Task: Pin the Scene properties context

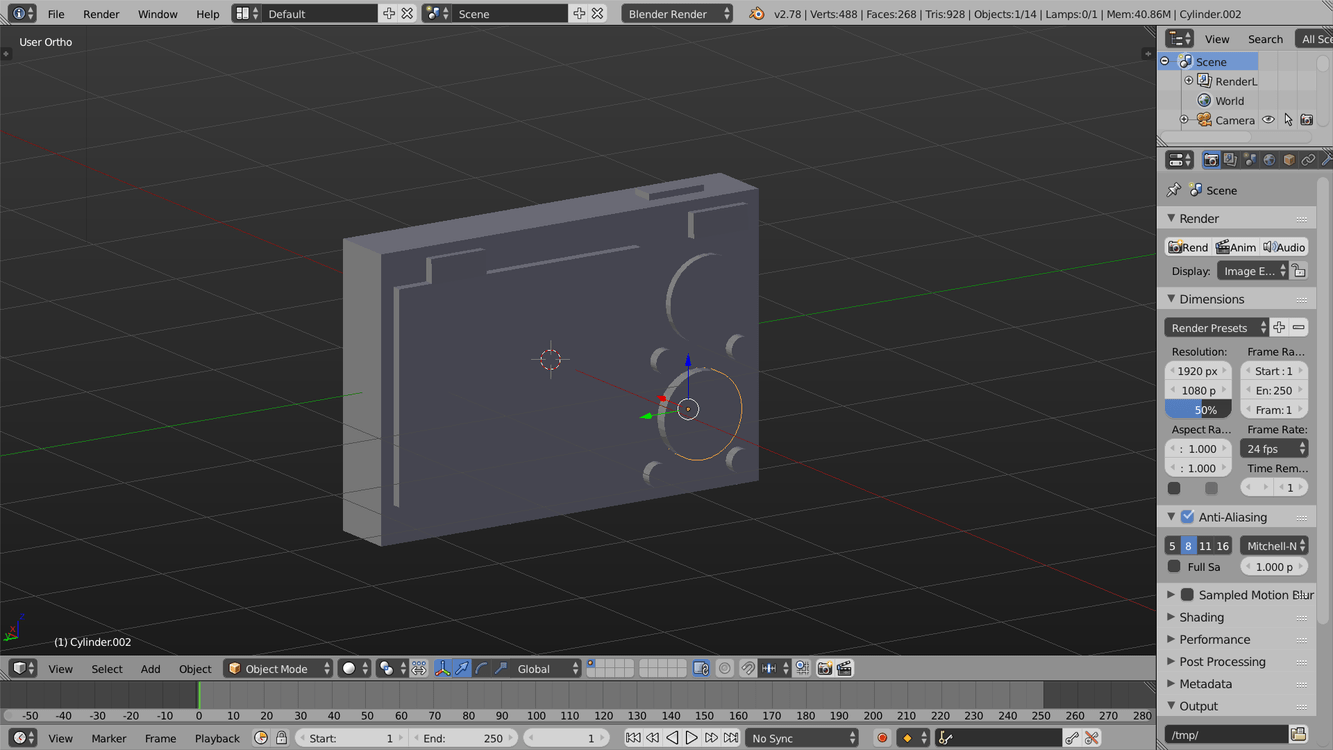Action: click(1174, 190)
